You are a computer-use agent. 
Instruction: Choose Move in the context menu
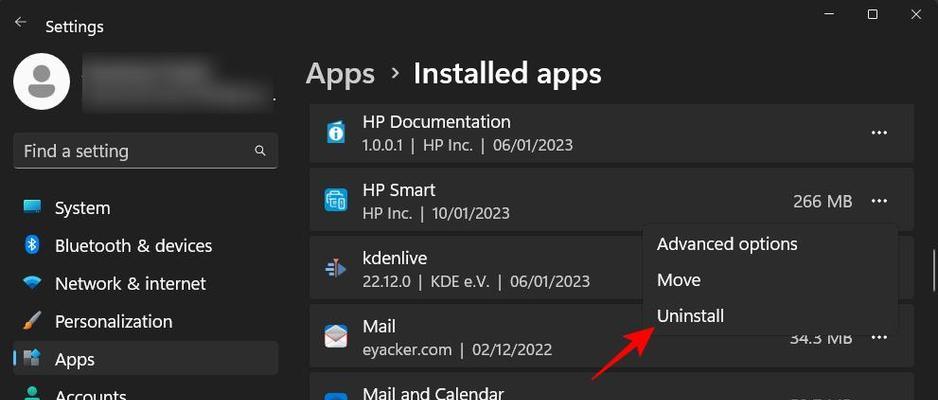(x=678, y=280)
